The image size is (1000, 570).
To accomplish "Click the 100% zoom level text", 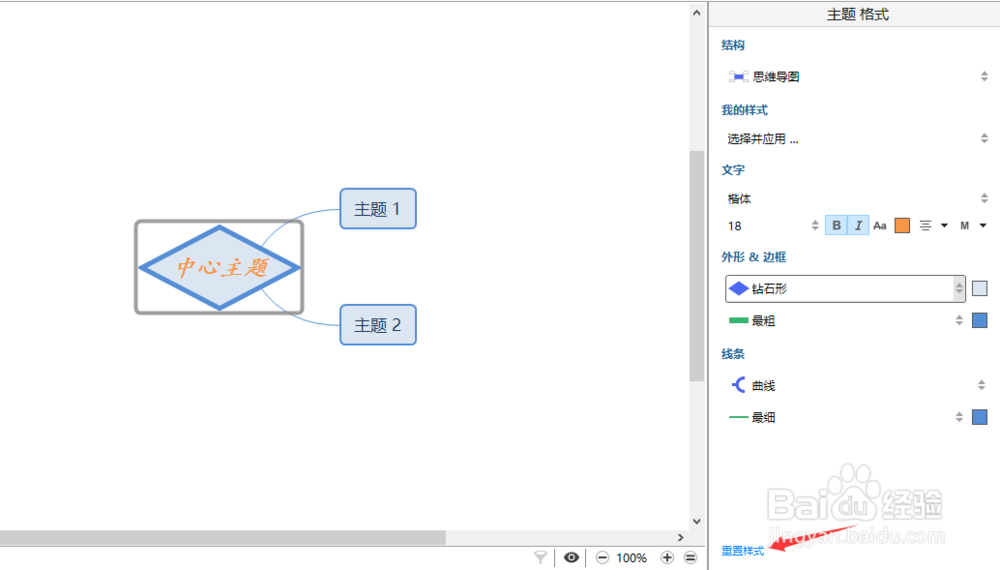I will click(x=631, y=558).
